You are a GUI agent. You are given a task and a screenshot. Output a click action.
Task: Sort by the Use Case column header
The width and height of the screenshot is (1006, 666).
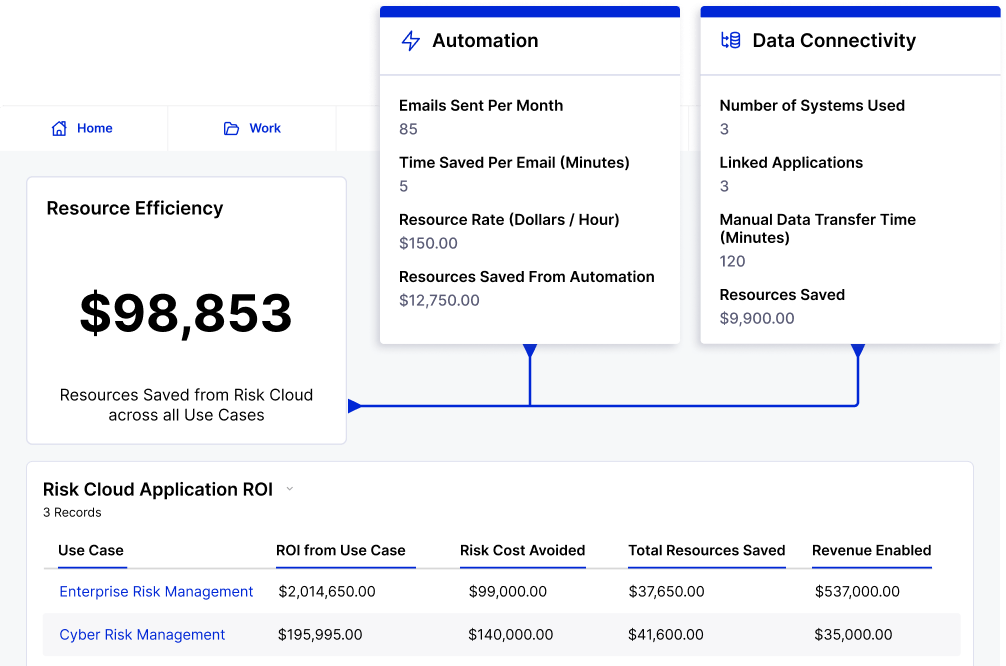[90, 551]
